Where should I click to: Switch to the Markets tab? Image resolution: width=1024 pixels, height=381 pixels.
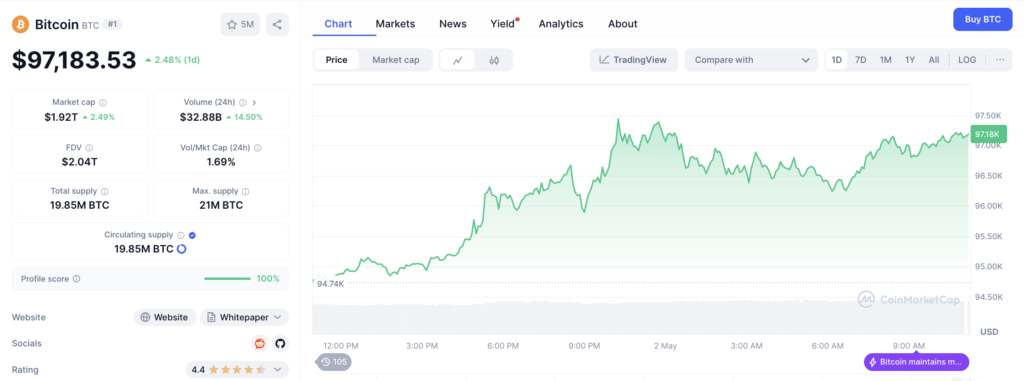point(395,24)
